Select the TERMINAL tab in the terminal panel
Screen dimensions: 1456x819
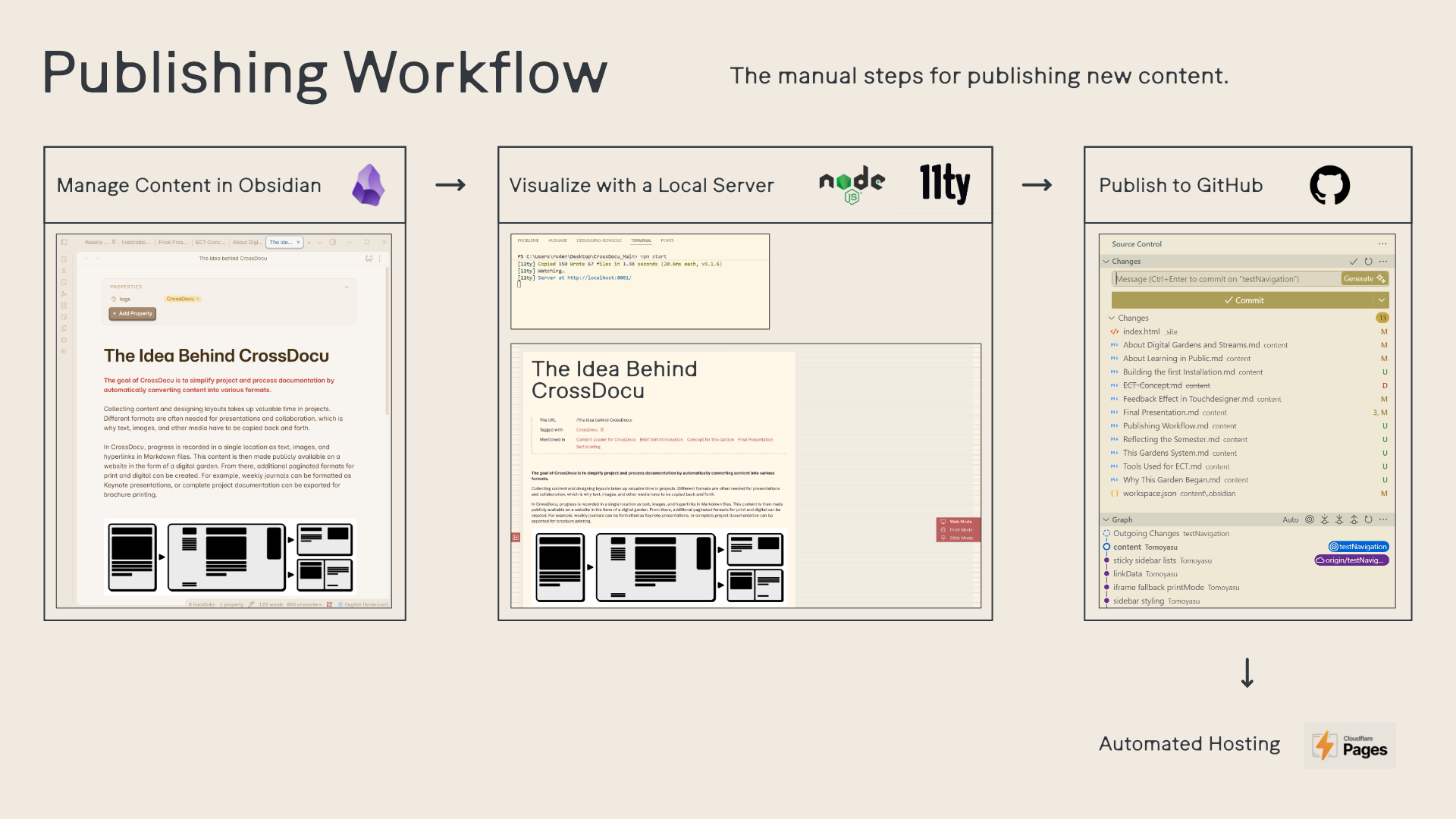642,240
